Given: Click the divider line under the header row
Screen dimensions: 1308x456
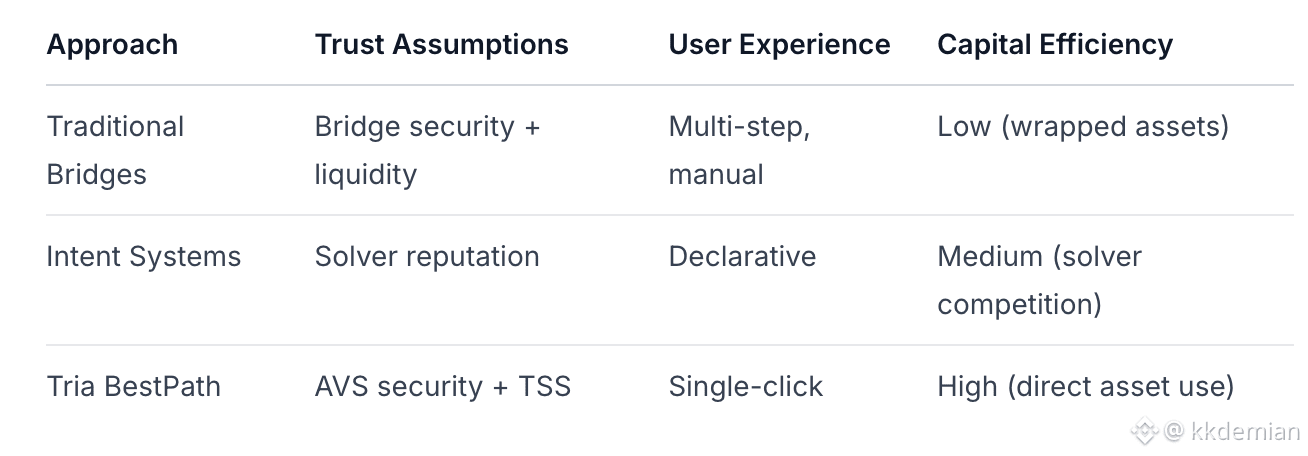Looking at the screenshot, I should pyautogui.click(x=654, y=85).
